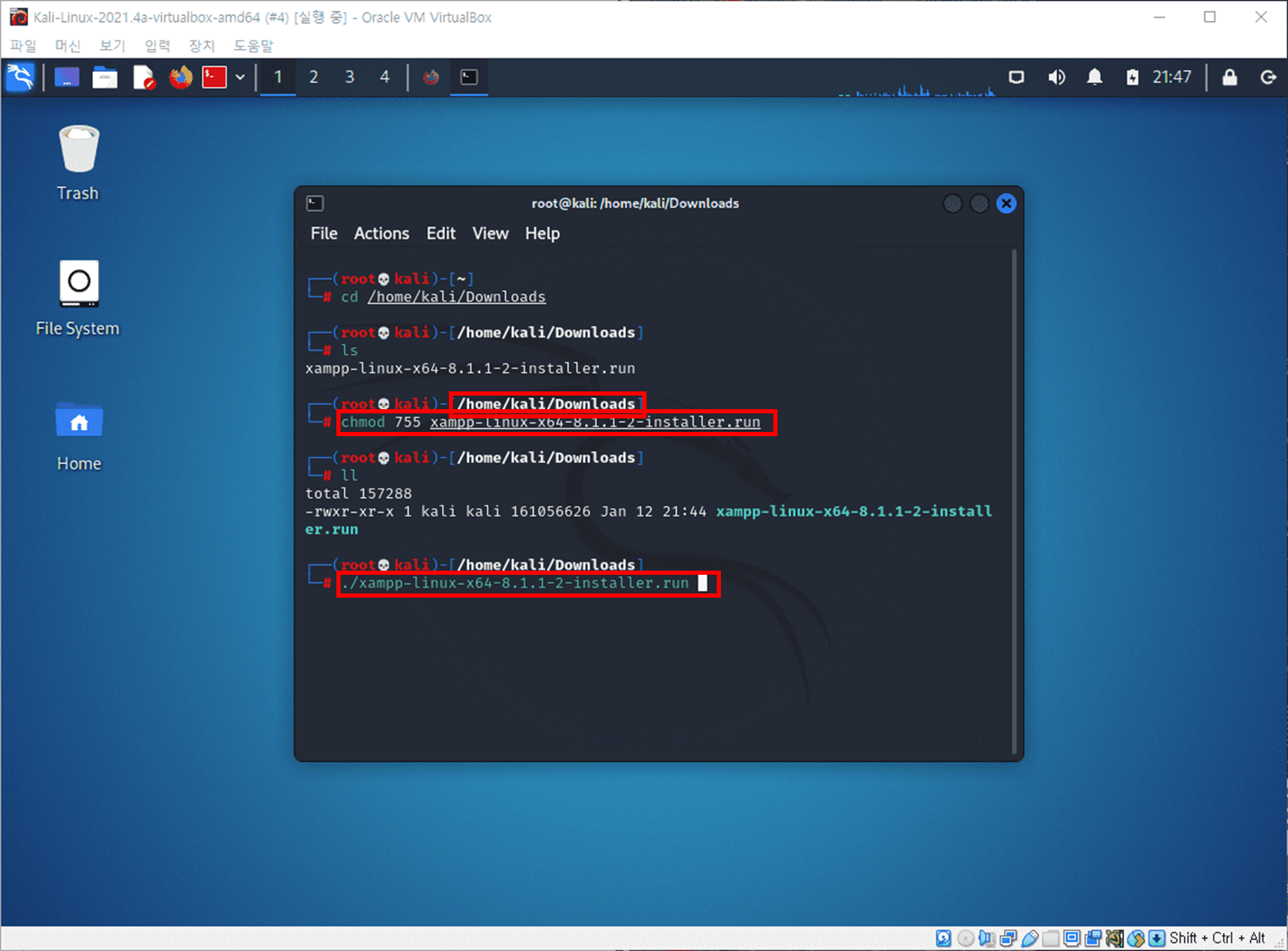Open the notification bell in the tray
This screenshot has height=951, width=1288.
coord(1094,77)
